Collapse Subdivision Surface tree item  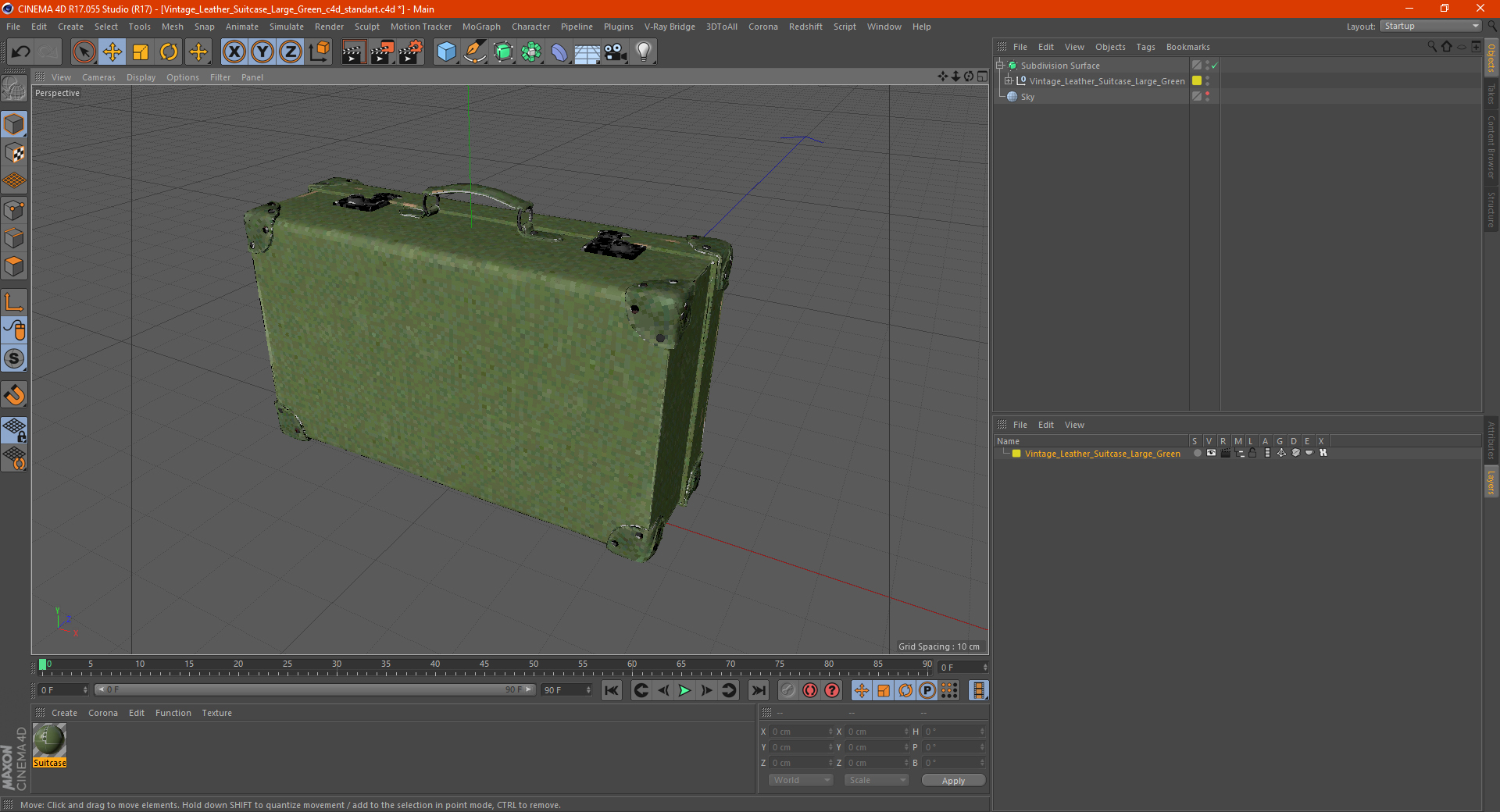point(1000,66)
